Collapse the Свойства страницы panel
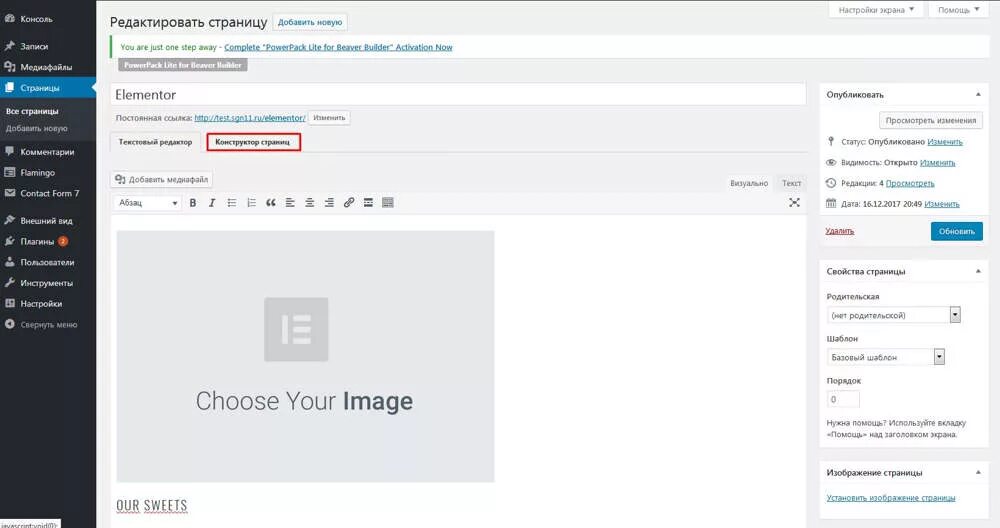Viewport: 1000px width, 528px height. pos(978,272)
